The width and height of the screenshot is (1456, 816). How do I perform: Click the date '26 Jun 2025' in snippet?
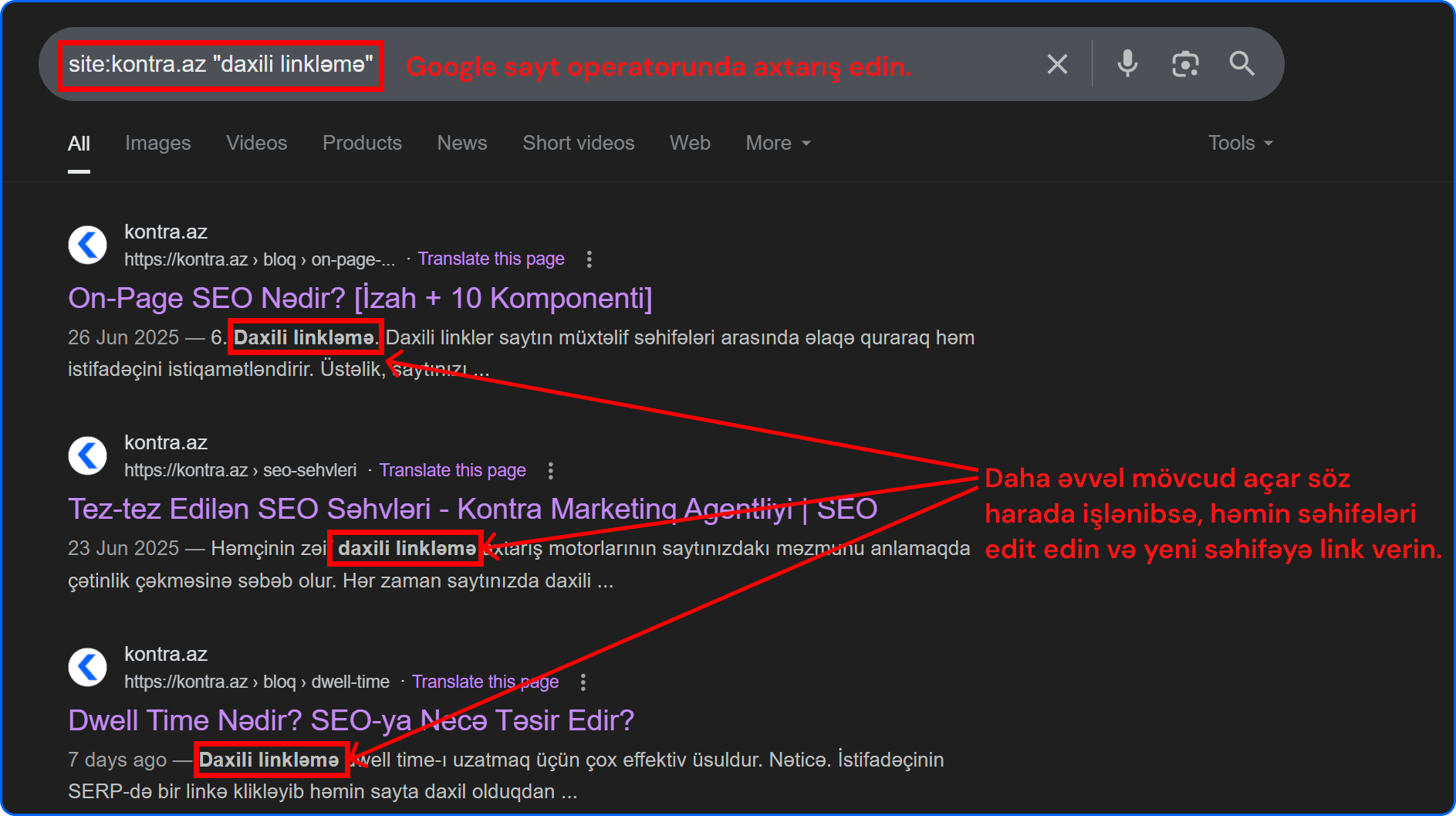tap(123, 338)
